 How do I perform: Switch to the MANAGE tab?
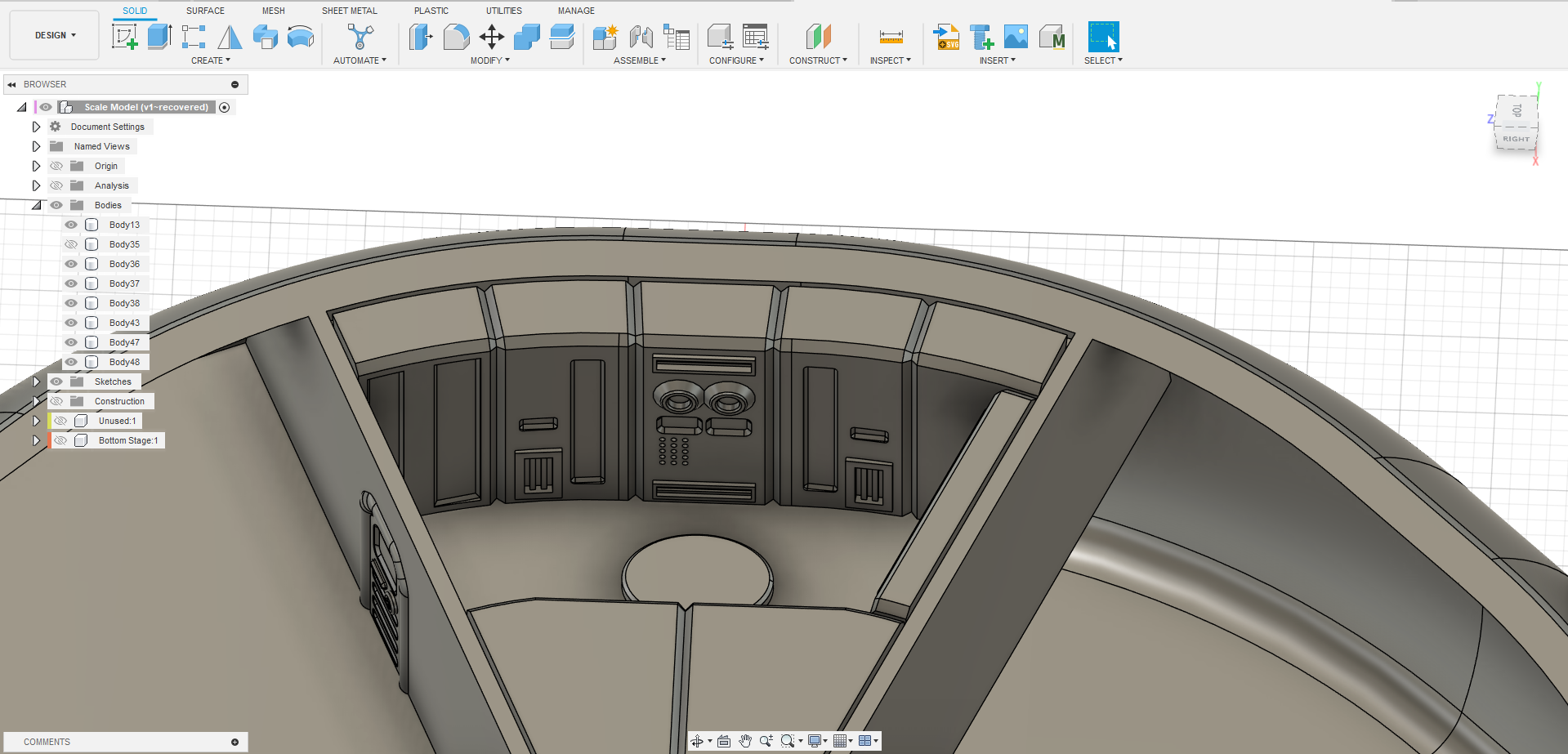(576, 11)
